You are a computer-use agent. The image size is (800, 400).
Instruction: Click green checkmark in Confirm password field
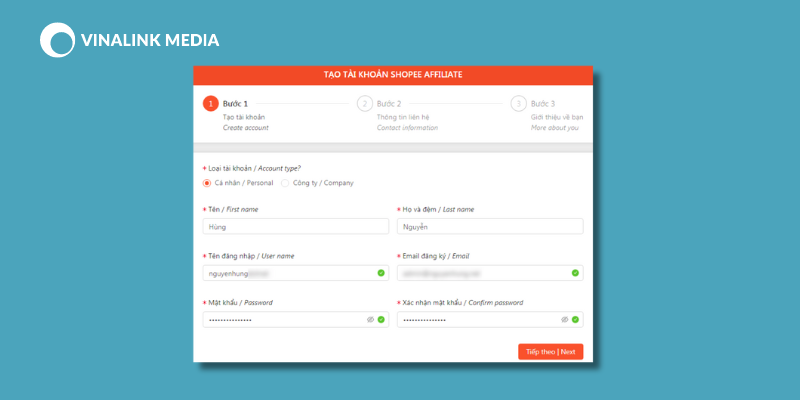(x=576, y=319)
